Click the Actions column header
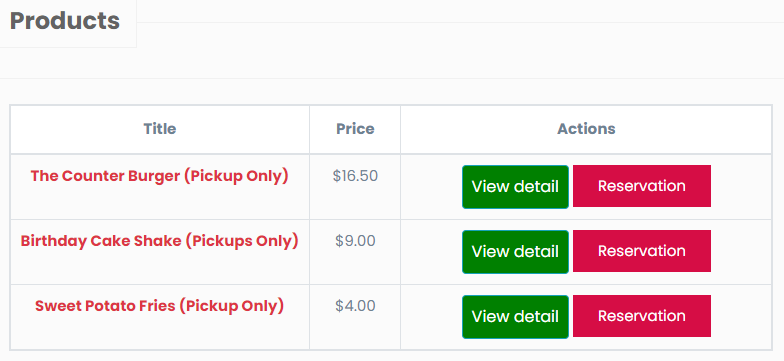 point(586,129)
